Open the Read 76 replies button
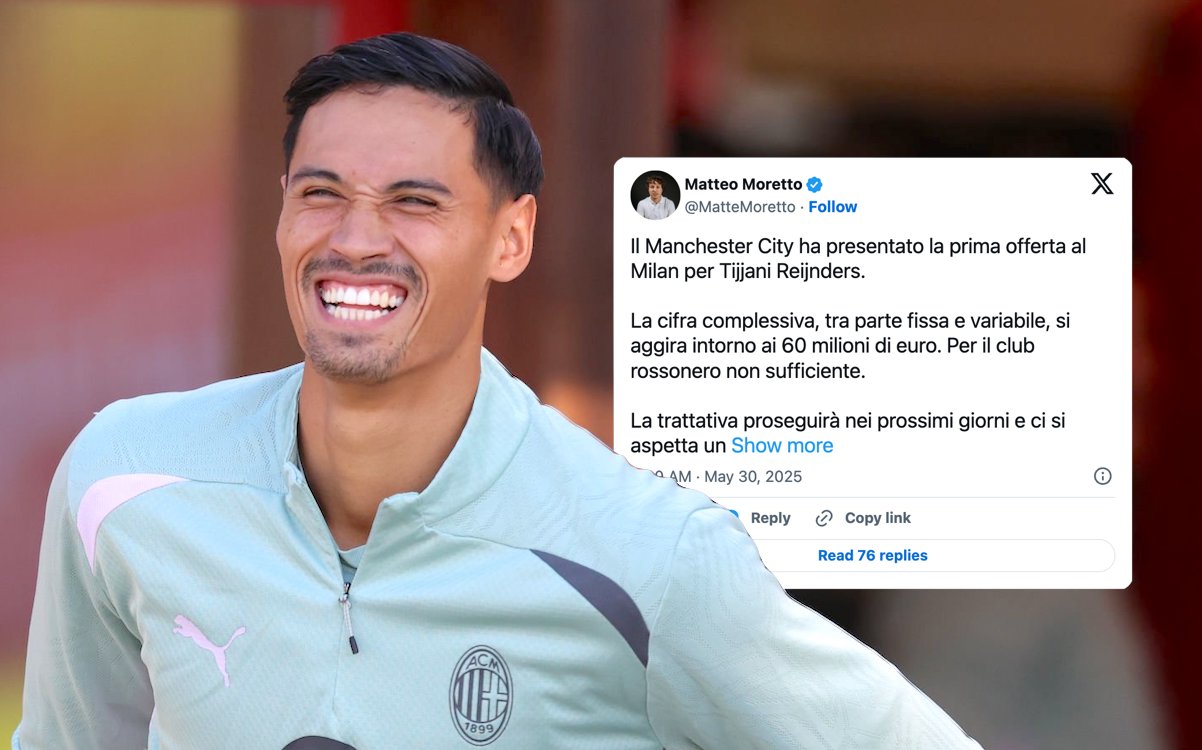Screen dimensions: 1202x750 (x=872, y=556)
